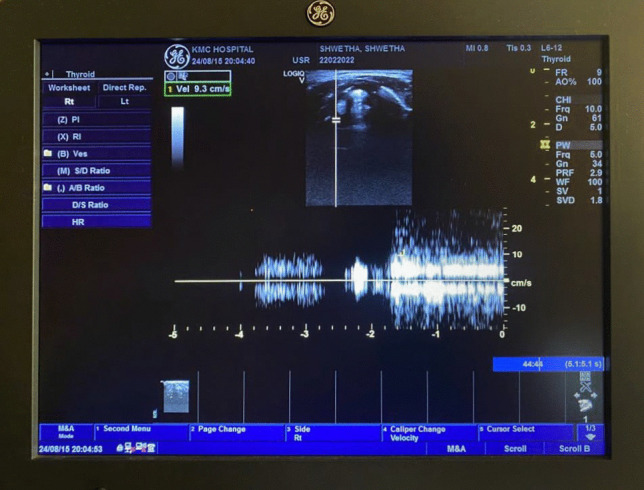Click the yellow focus marker beside PW
The width and height of the screenshot is (644, 490).
pos(544,144)
